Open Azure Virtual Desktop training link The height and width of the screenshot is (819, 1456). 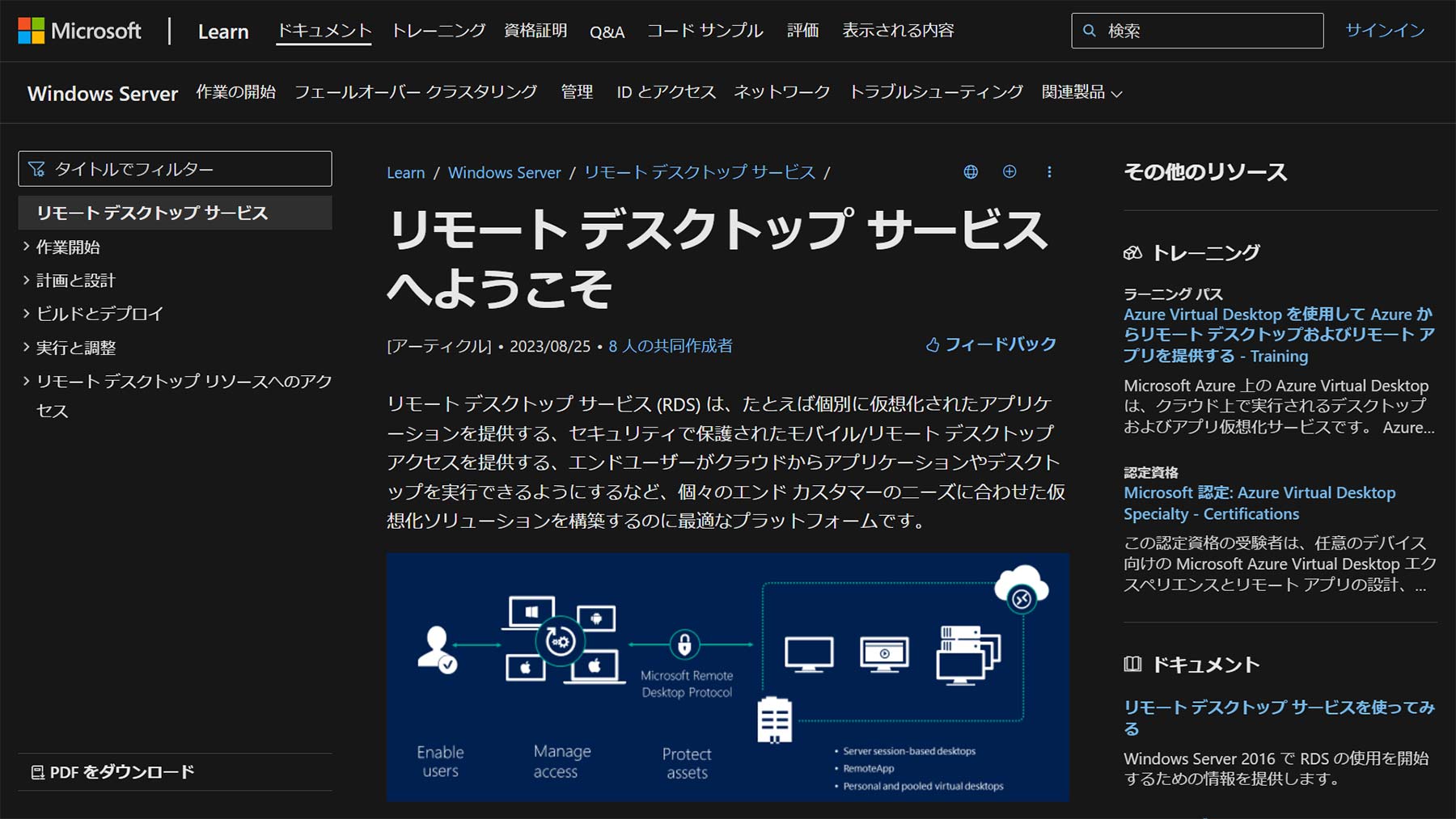pos(1279,335)
